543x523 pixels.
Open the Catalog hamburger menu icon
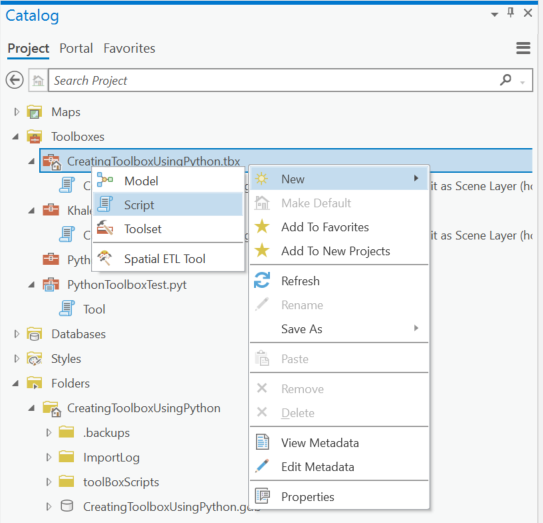click(523, 48)
